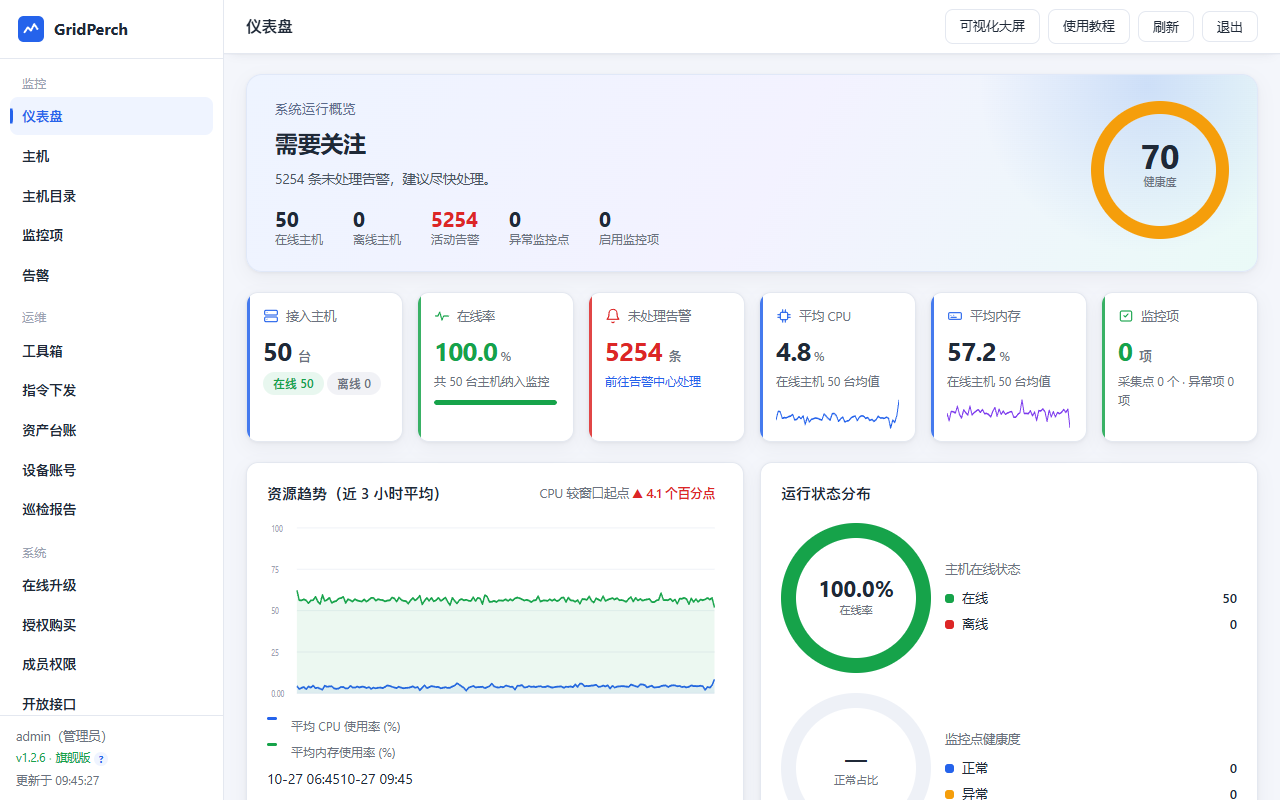
Task: Click the green 在线 legend dot
Action: (x=950, y=599)
